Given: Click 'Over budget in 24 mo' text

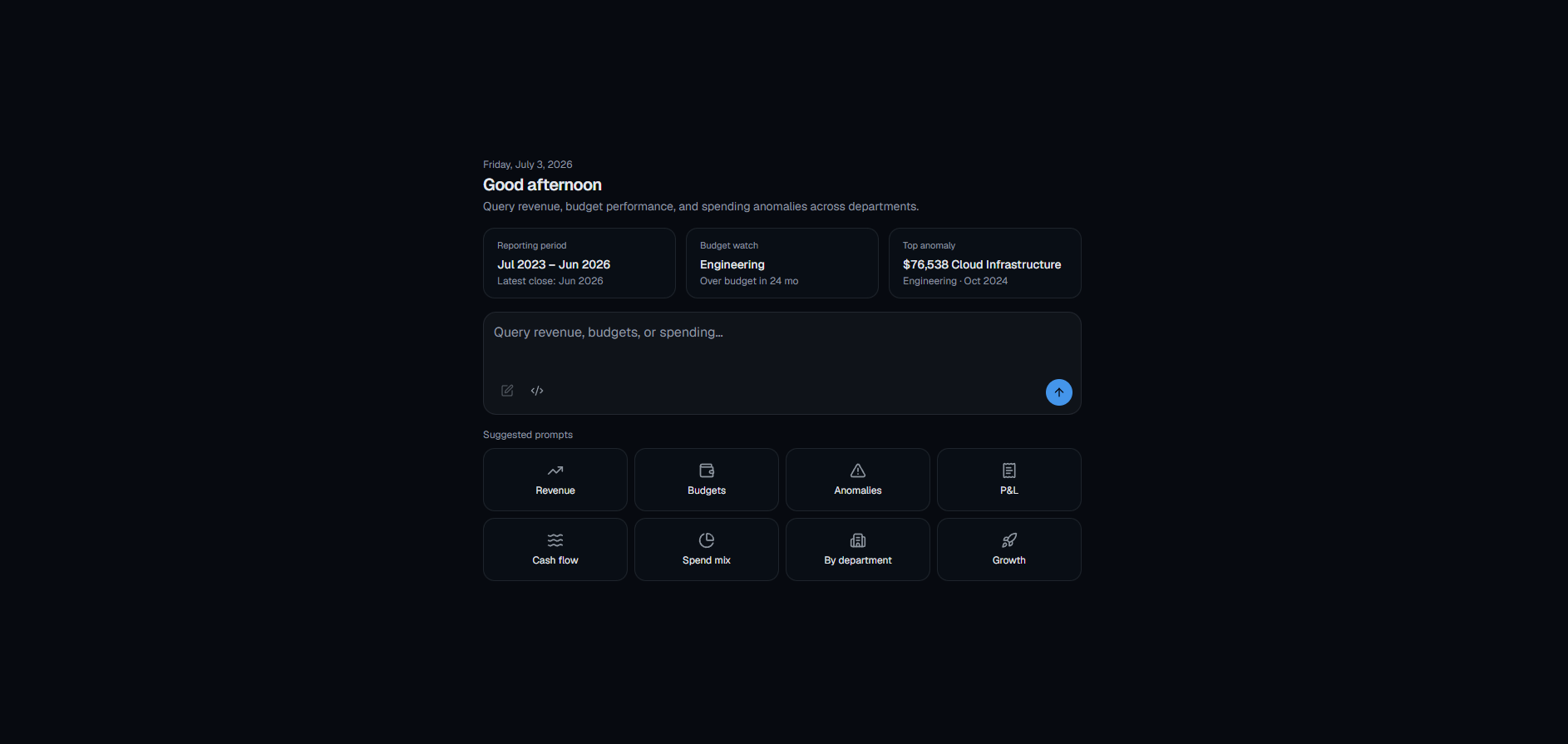Looking at the screenshot, I should tap(749, 281).
